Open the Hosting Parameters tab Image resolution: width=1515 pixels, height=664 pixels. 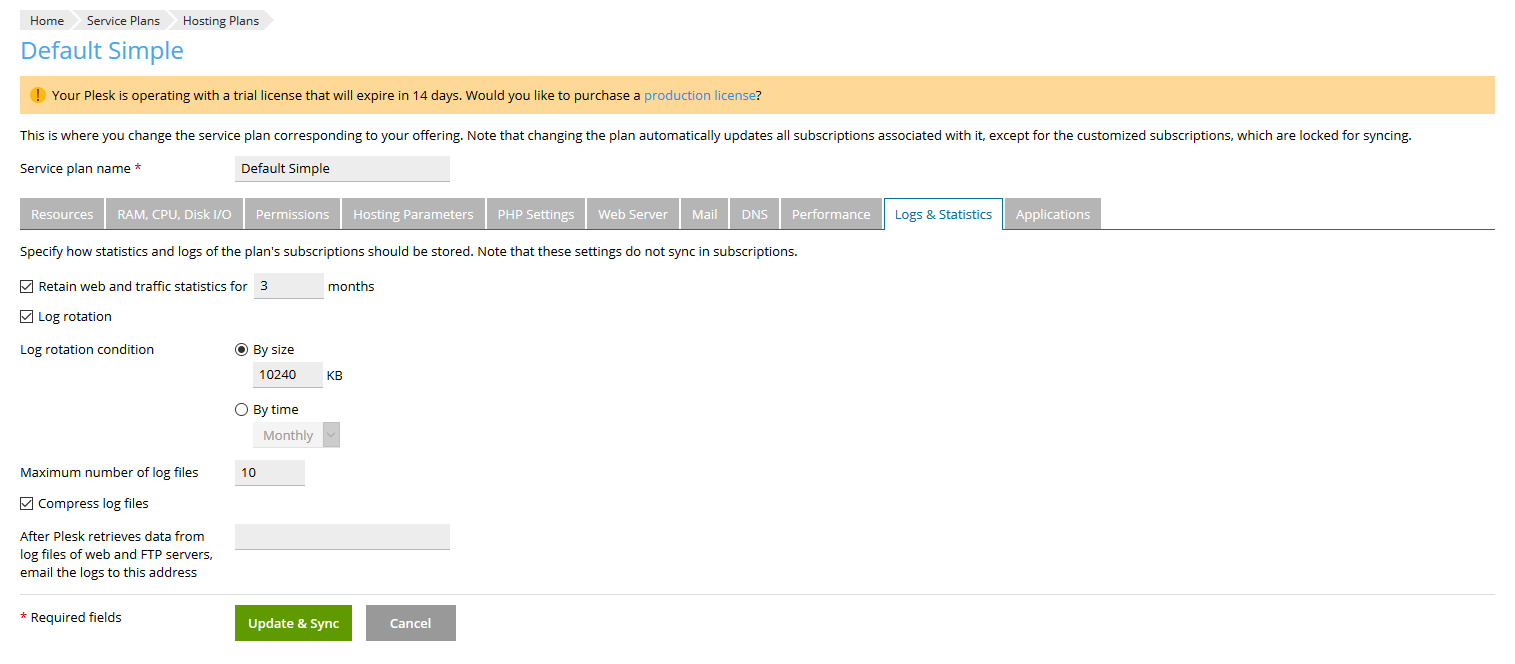pyautogui.click(x=413, y=214)
